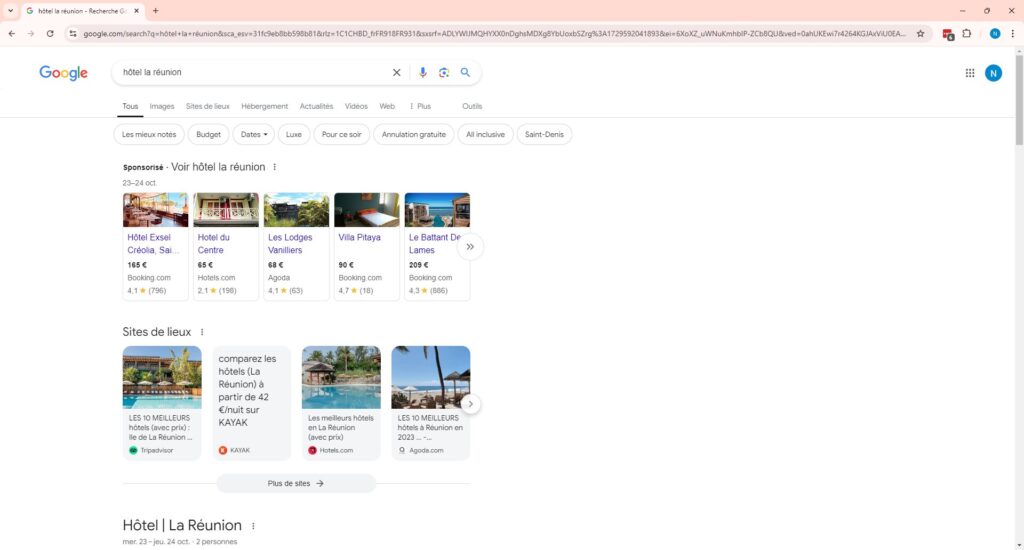1024x550 pixels.
Task: Open the KAYAK compare hotels card
Action: [x=251, y=402]
